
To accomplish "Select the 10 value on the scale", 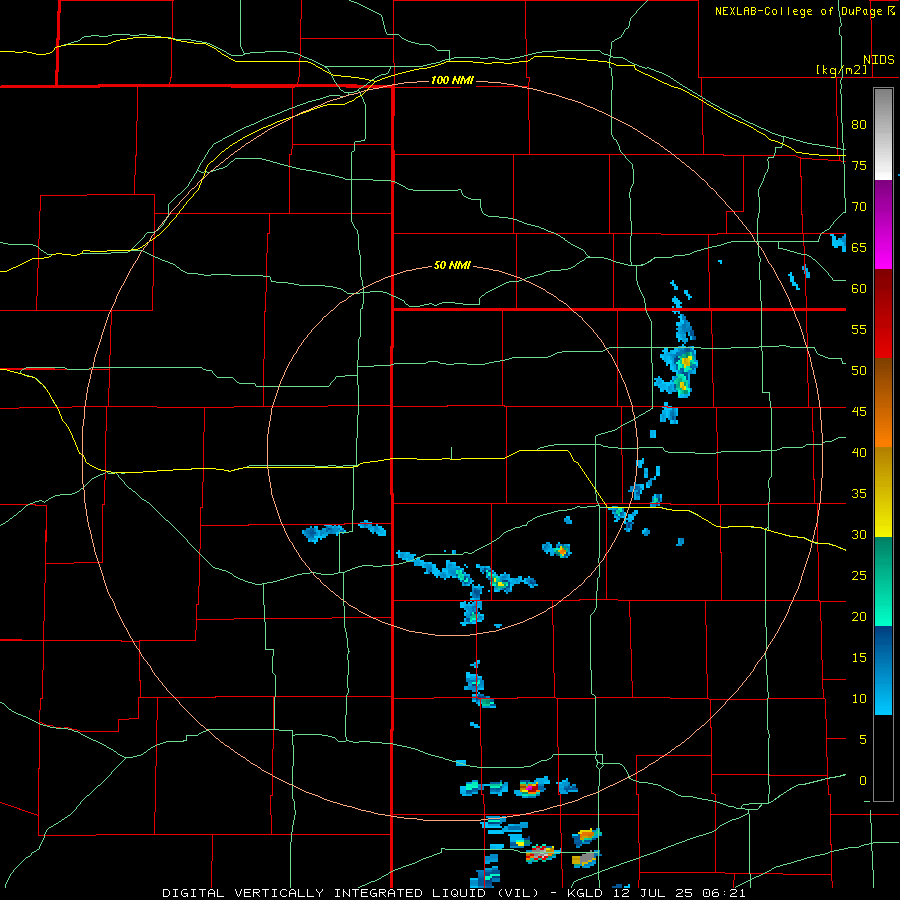I will 859,699.
